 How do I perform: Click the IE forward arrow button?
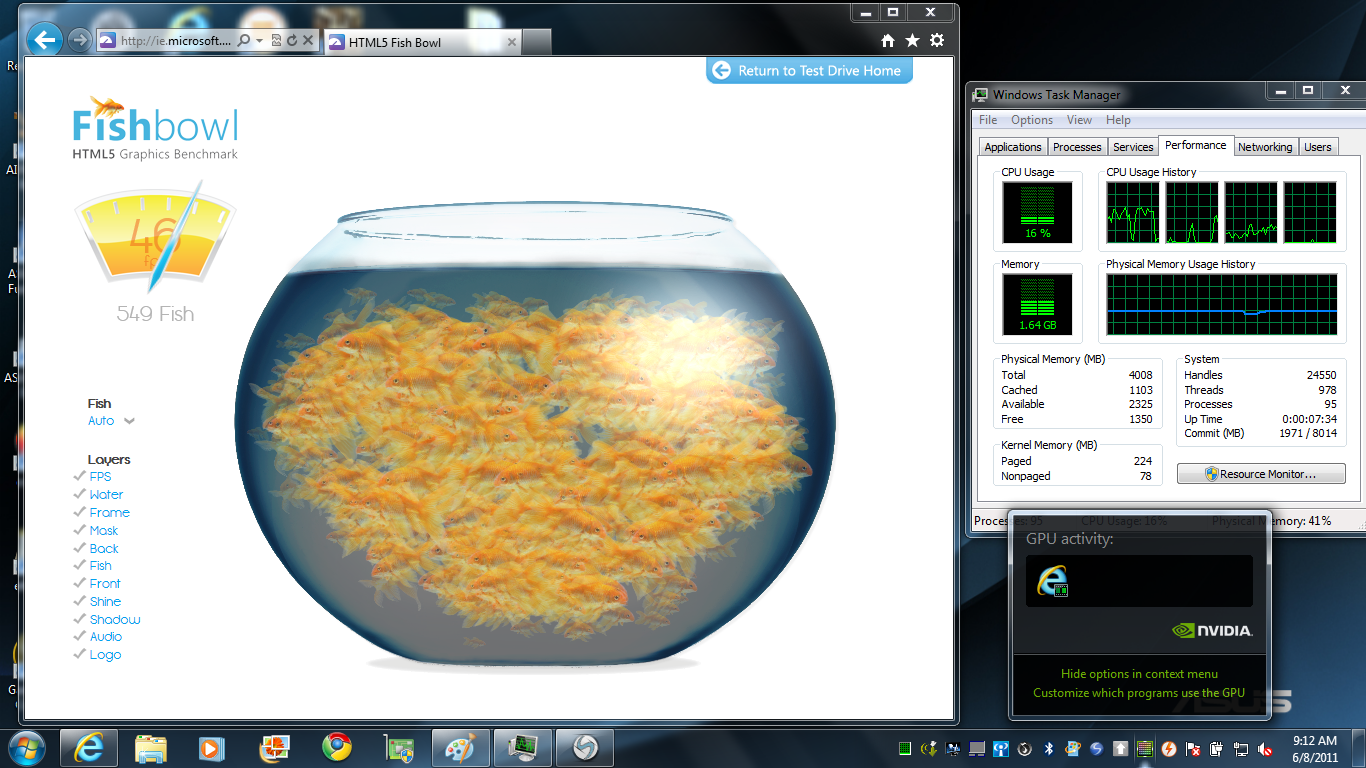tap(80, 40)
